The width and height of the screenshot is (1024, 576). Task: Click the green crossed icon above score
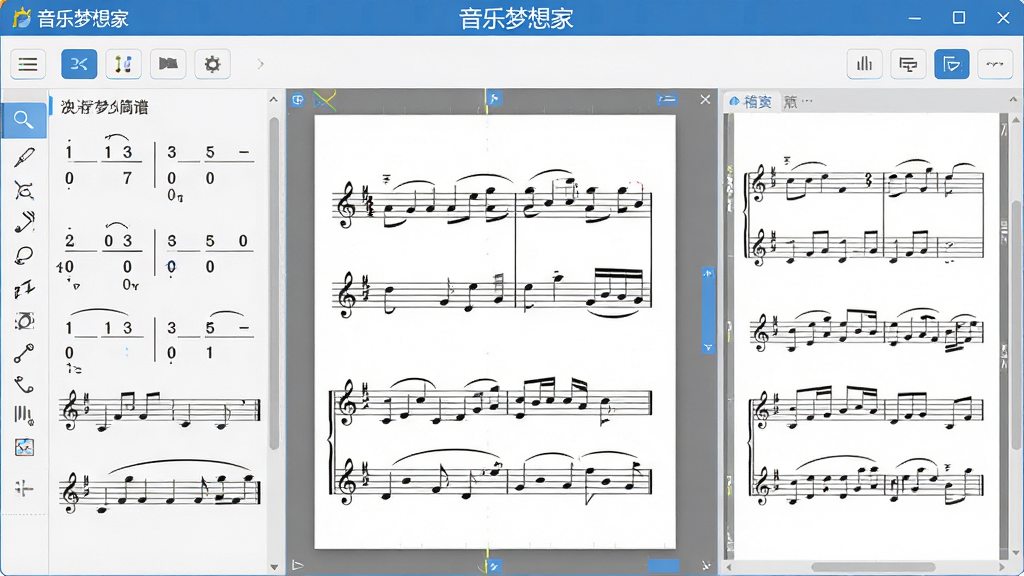(325, 100)
